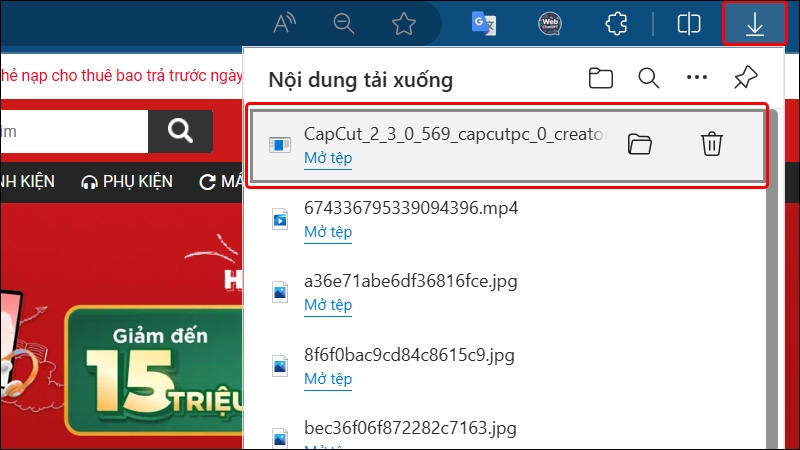Click the website search button

[180, 131]
